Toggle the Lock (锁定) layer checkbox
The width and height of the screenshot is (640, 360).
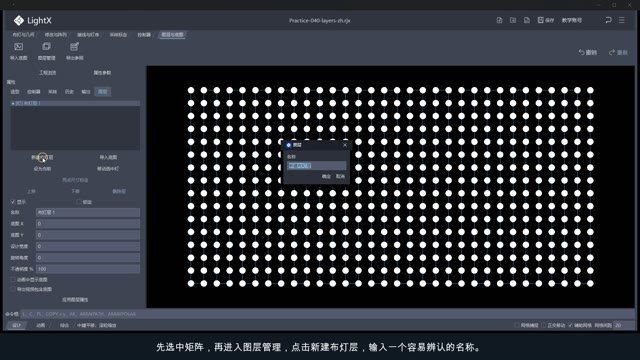tap(78, 202)
